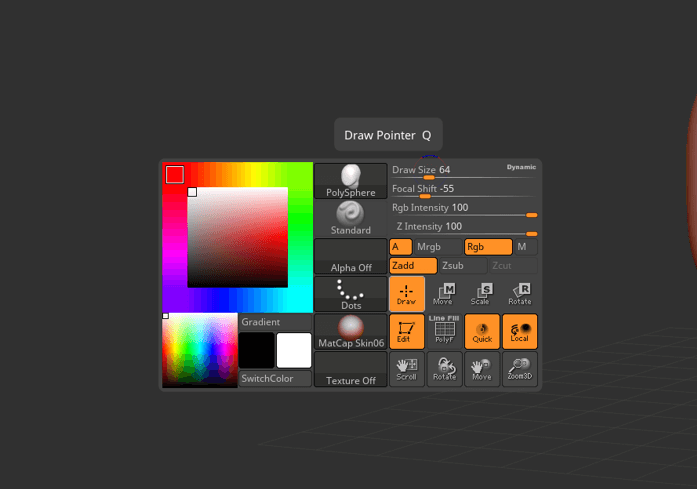697x489 pixels.
Task: Toggle Quick 3D edit icon
Action: click(x=482, y=331)
